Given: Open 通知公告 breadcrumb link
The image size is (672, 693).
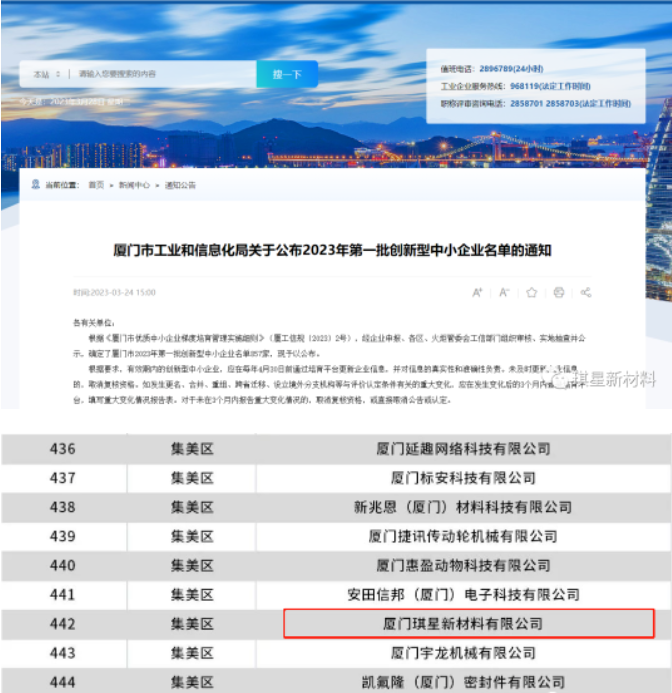Looking at the screenshot, I should coord(180,185).
